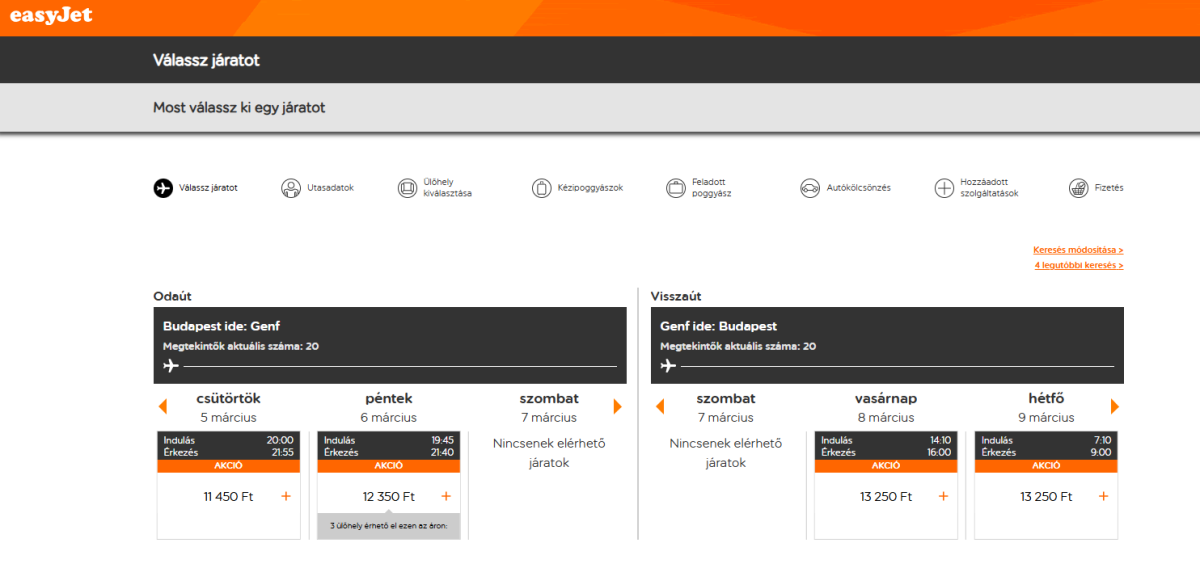Click the Válassz járatot airplane step icon
Viewport: 1200px width, 568px height.
pos(163,188)
